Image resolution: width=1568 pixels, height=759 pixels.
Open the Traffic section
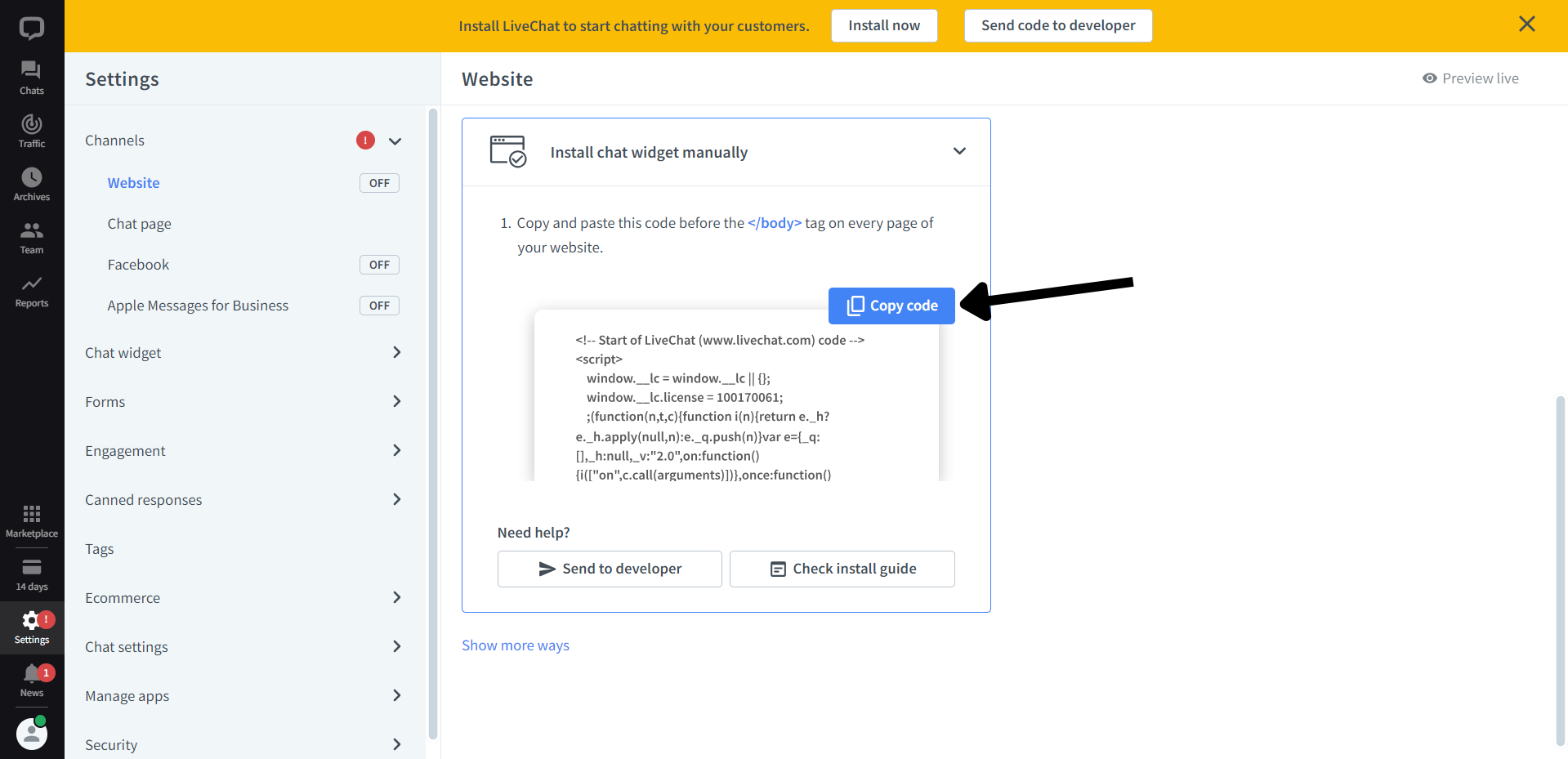32,131
